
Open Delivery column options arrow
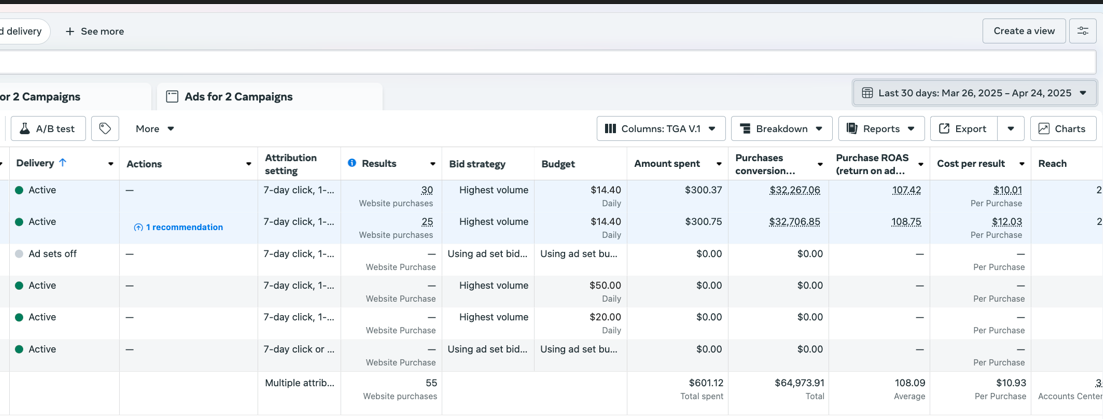pos(110,164)
